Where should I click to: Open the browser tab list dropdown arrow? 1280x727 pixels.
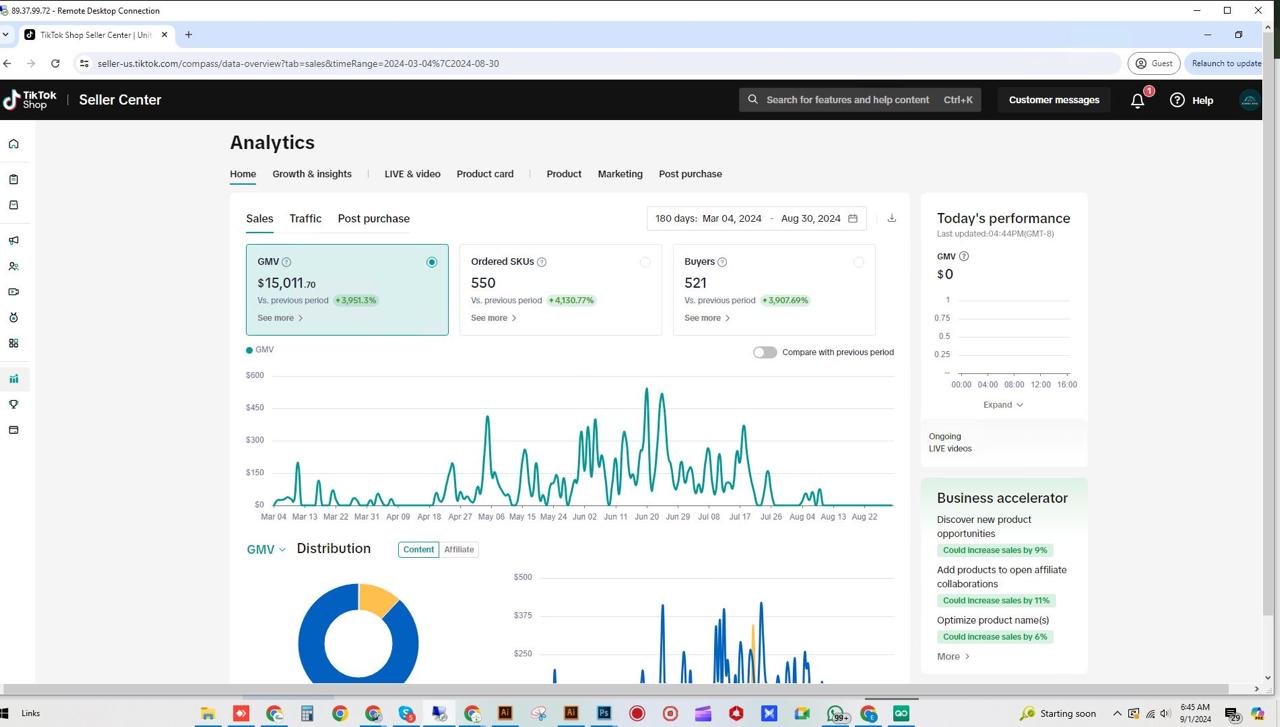click(x=6, y=34)
